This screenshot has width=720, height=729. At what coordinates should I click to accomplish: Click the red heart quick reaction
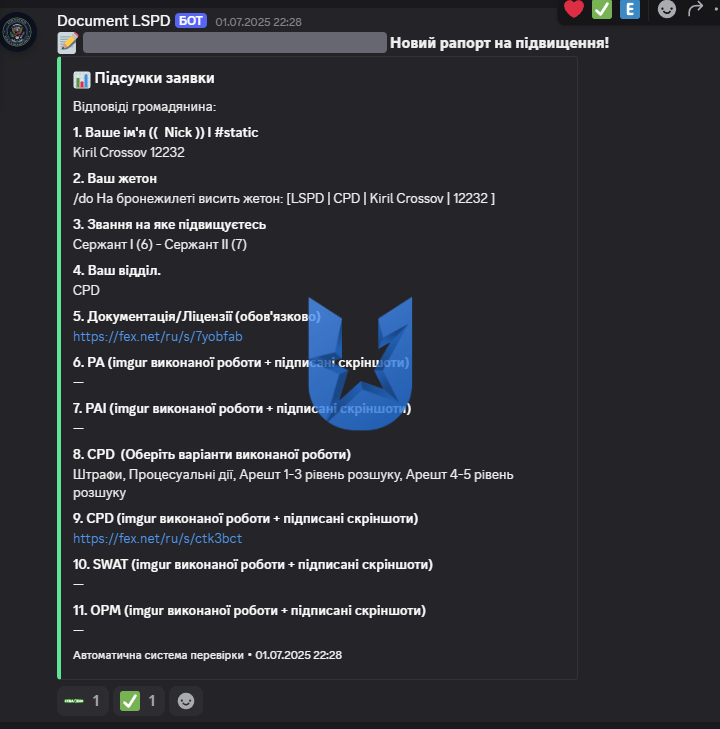[574, 9]
